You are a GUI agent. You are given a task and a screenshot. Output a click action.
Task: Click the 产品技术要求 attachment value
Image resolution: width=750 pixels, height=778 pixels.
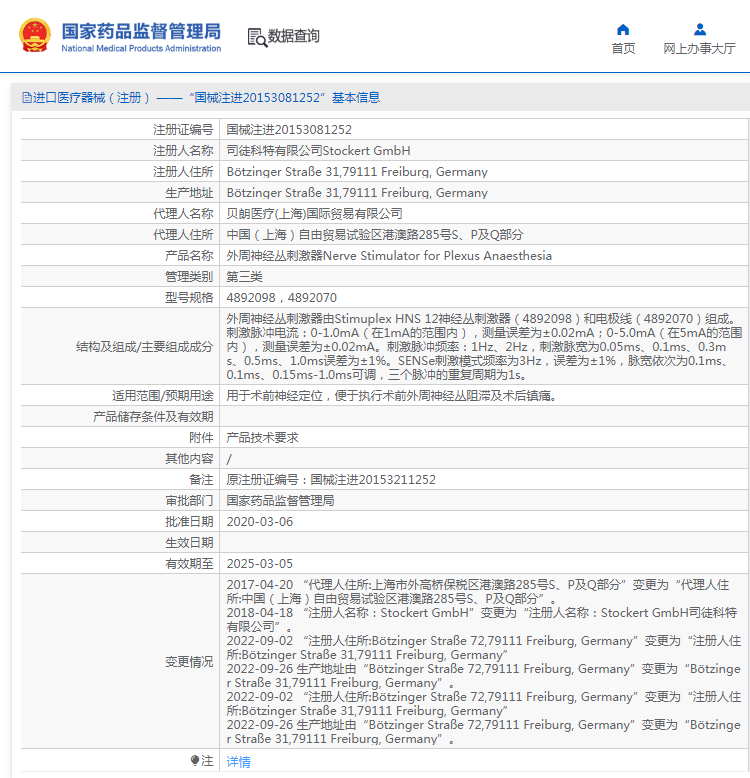coord(262,438)
